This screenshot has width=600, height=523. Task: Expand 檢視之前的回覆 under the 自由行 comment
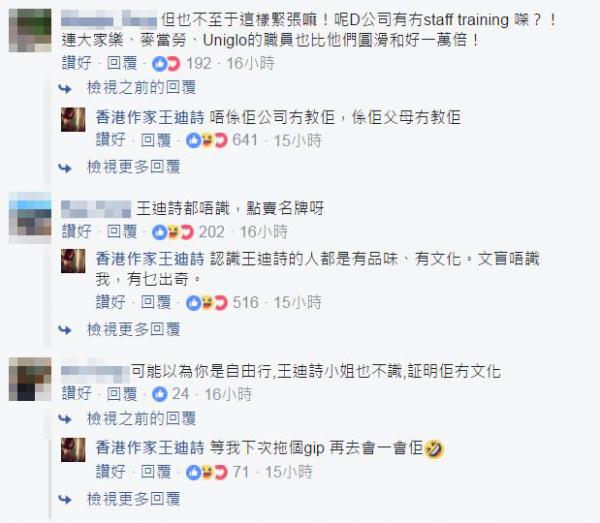coord(142,419)
